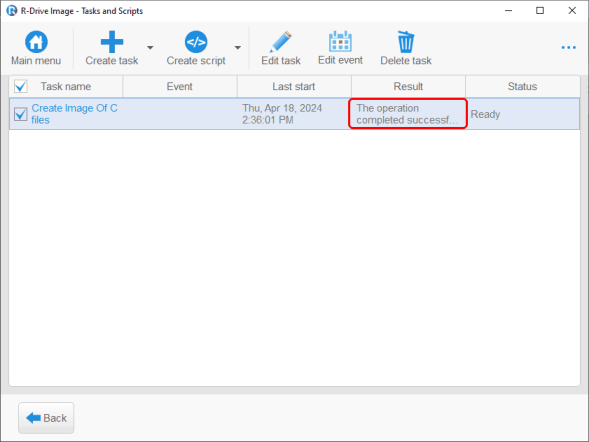
Task: Go to the Main menu home icon
Action: [x=36, y=42]
